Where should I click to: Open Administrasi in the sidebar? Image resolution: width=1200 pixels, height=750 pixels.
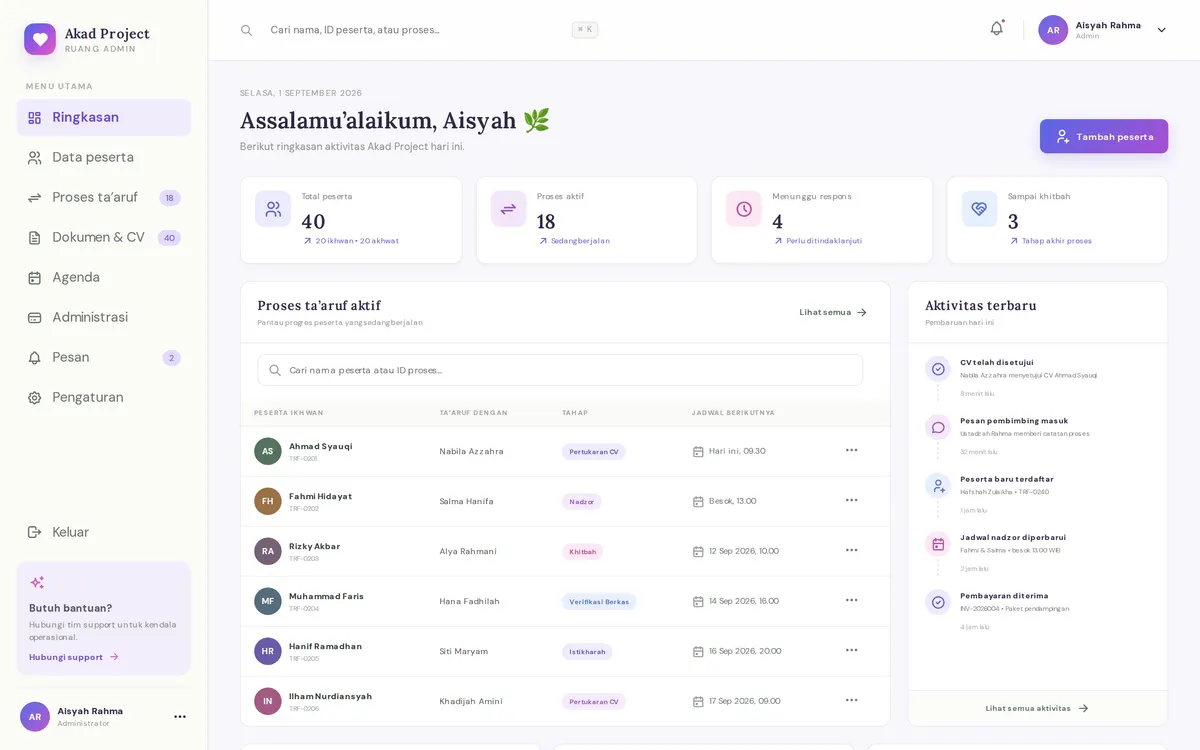point(104,317)
